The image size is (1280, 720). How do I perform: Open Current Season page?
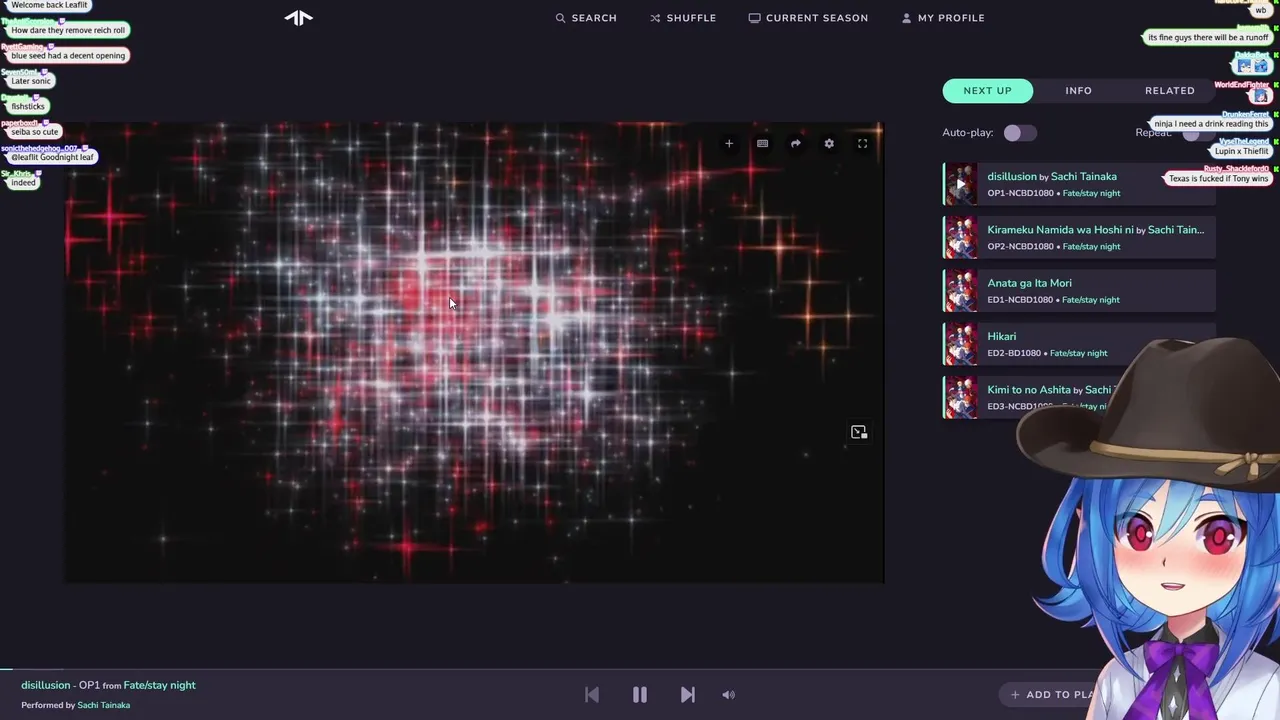point(808,18)
